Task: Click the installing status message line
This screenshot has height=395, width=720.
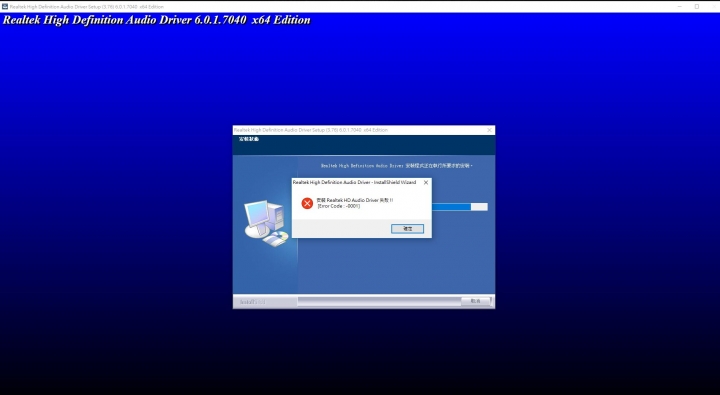Action: (397, 165)
